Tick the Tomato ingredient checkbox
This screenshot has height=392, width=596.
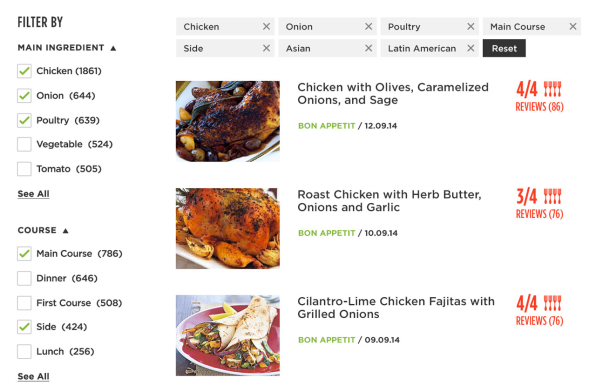click(x=24, y=169)
